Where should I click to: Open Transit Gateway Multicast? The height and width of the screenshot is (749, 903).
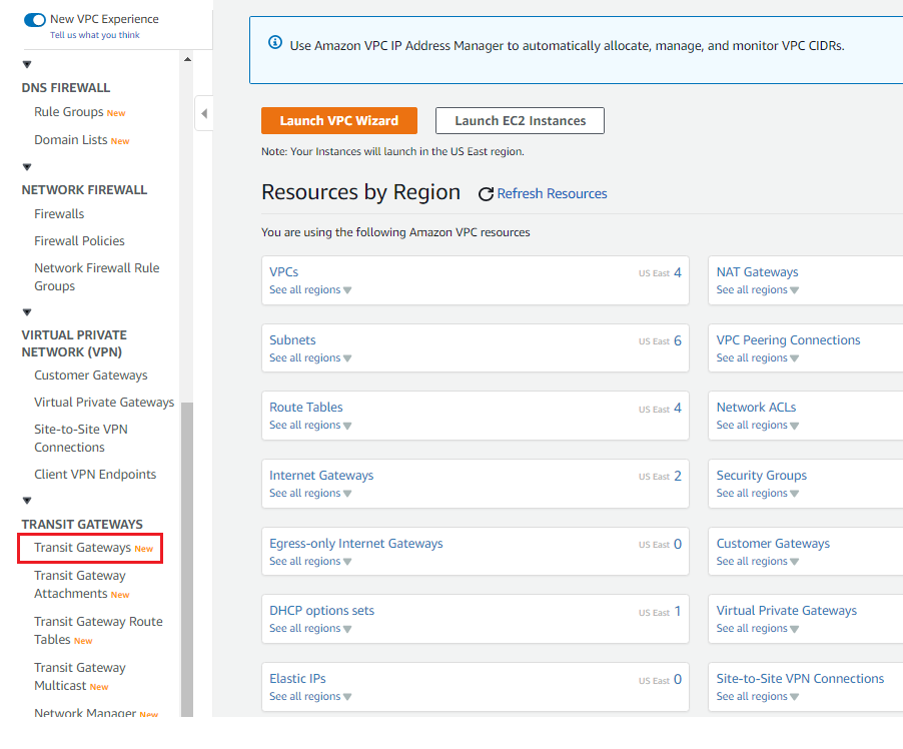click(x=79, y=676)
